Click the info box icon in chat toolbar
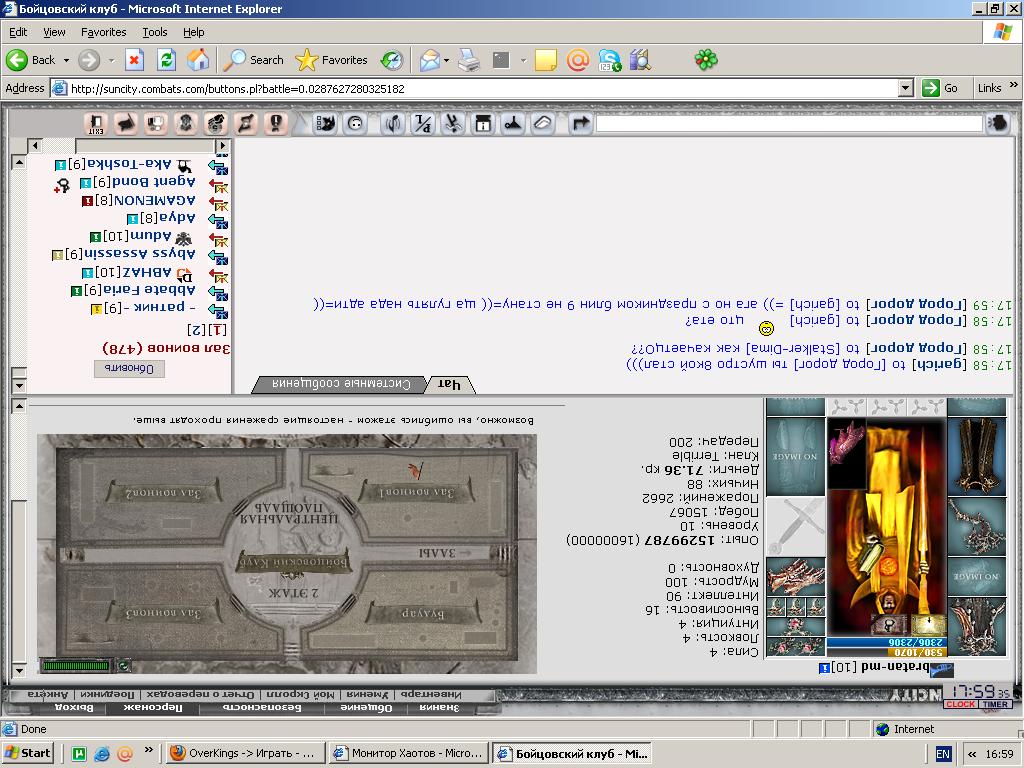Viewport: 1024px width, 768px height. [x=483, y=123]
